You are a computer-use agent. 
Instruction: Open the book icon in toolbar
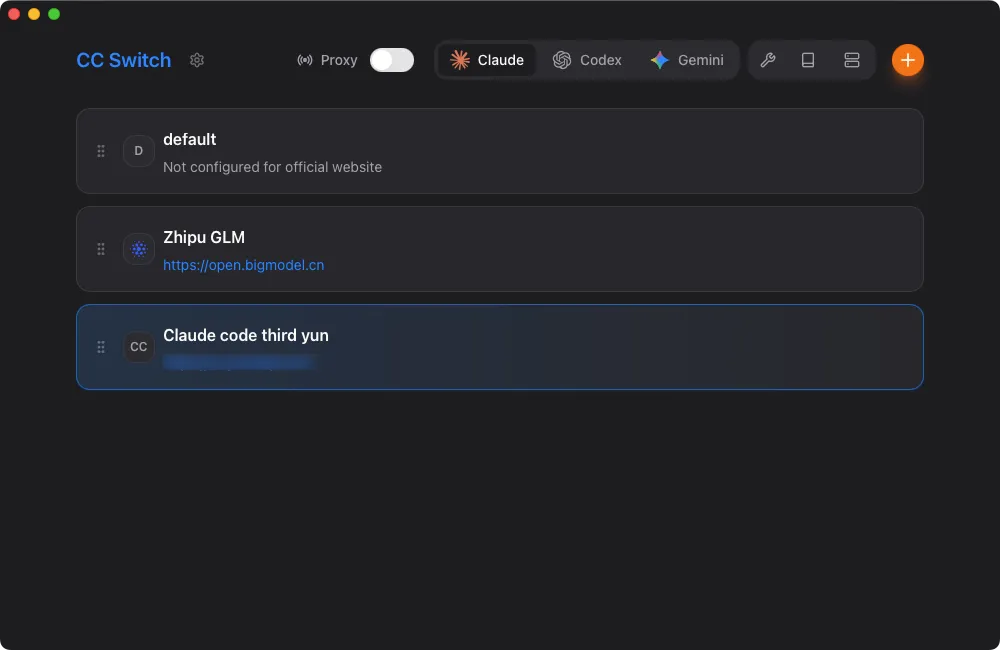(808, 60)
